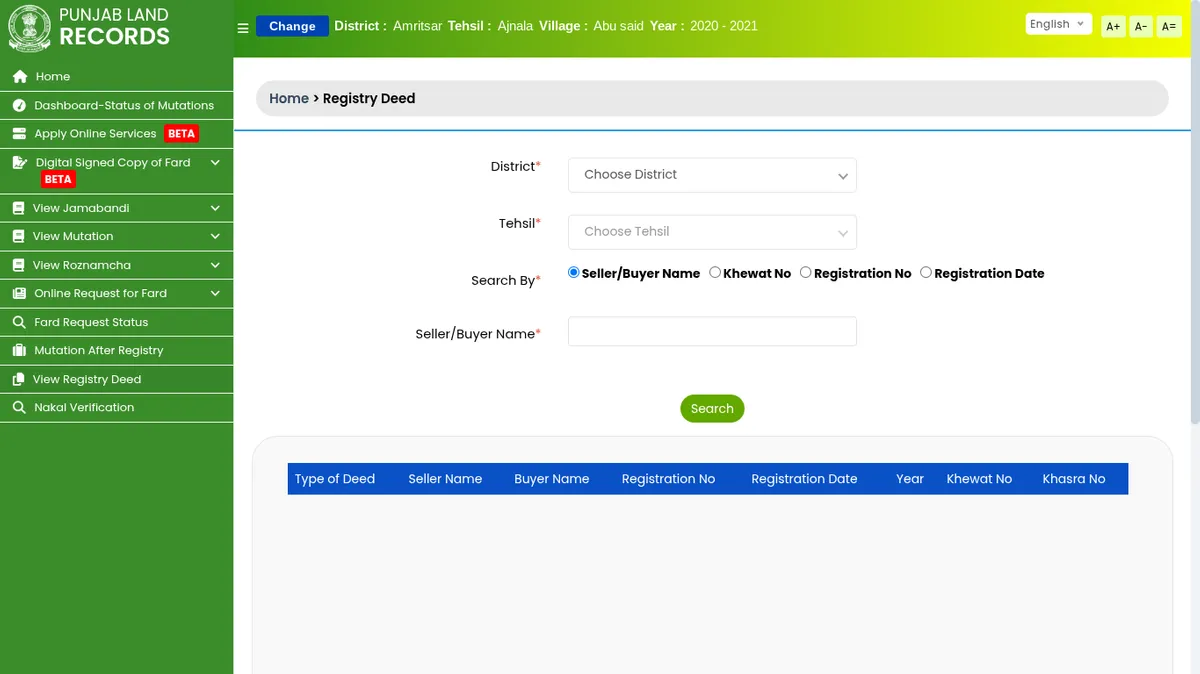Click the Dashboard-Status of Mutations gauge icon
This screenshot has width=1200, height=674.
(19, 106)
